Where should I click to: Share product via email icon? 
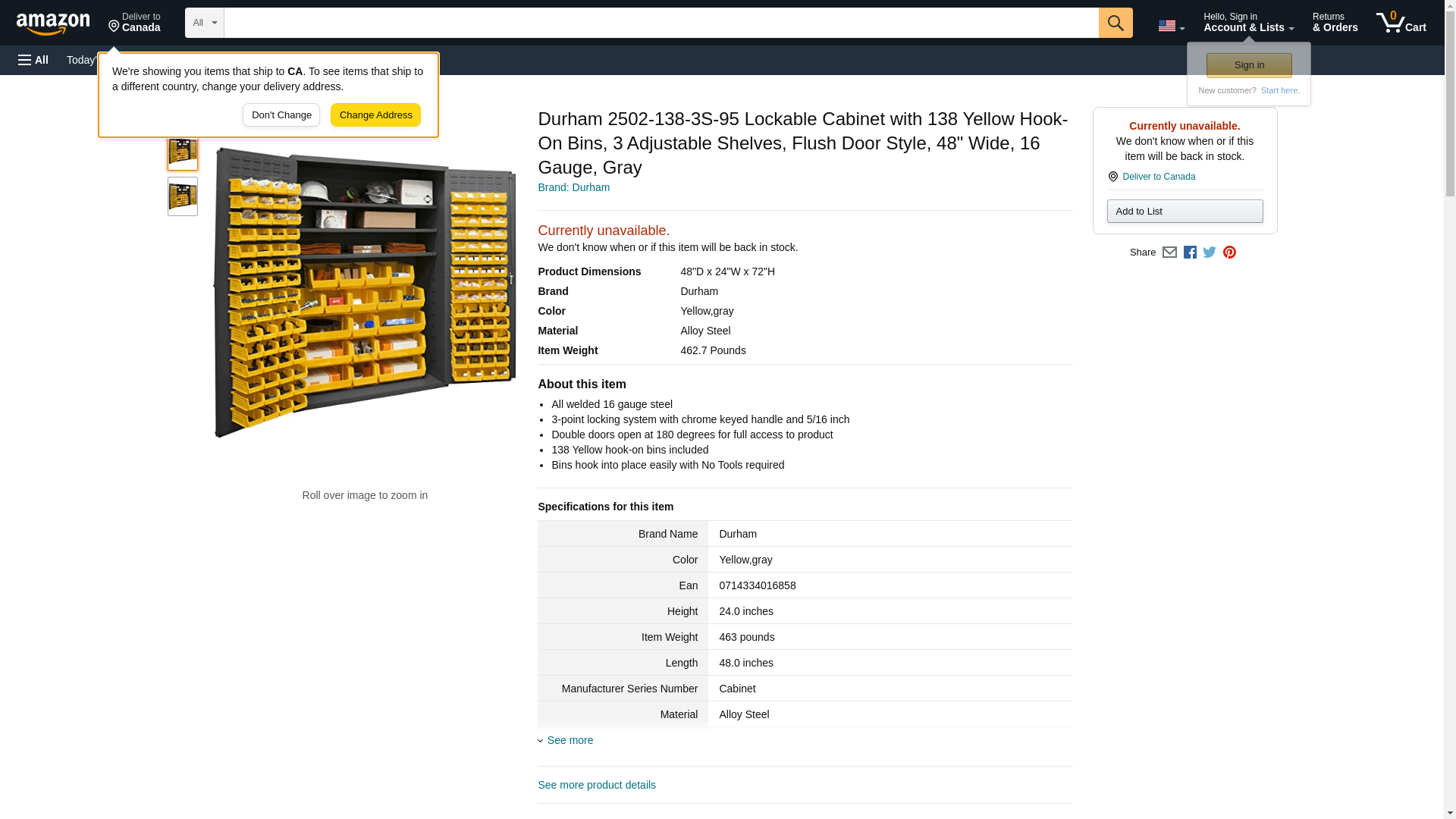pos(1169,253)
